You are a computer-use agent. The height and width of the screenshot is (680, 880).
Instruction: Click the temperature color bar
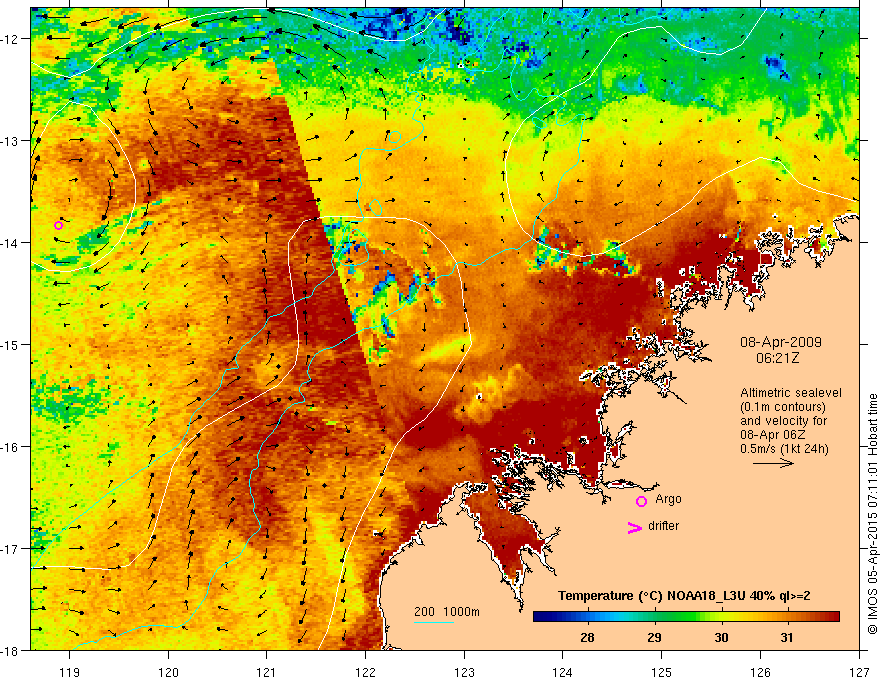[x=686, y=617]
